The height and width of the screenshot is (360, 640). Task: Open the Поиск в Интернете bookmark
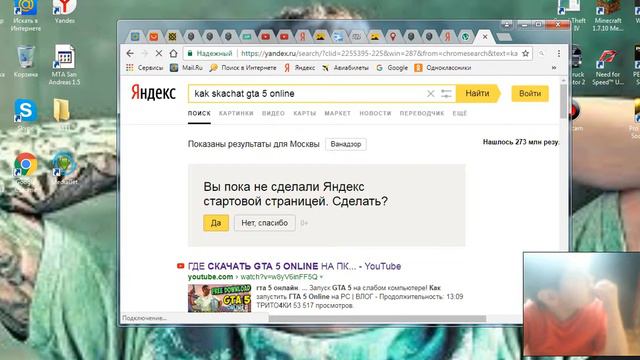click(x=243, y=68)
